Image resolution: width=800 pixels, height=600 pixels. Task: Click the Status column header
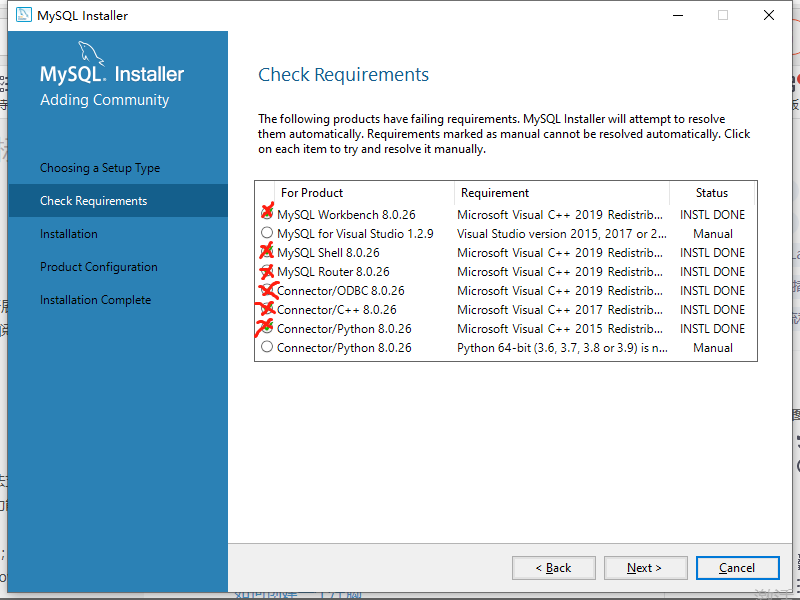click(712, 192)
